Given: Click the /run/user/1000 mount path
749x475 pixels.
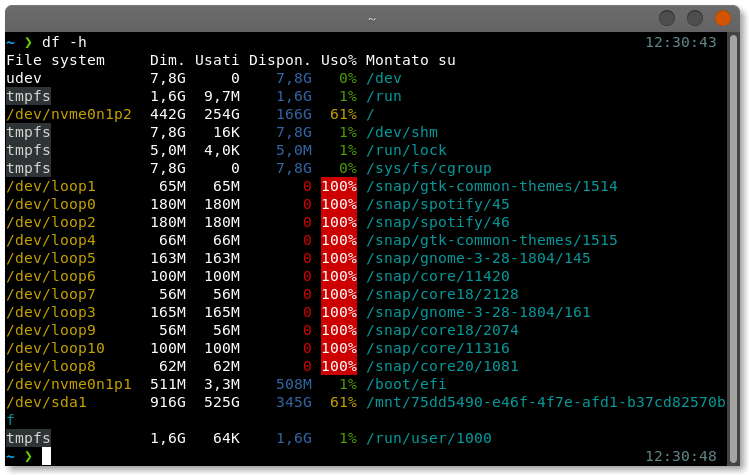Looking at the screenshot, I should point(428,438).
